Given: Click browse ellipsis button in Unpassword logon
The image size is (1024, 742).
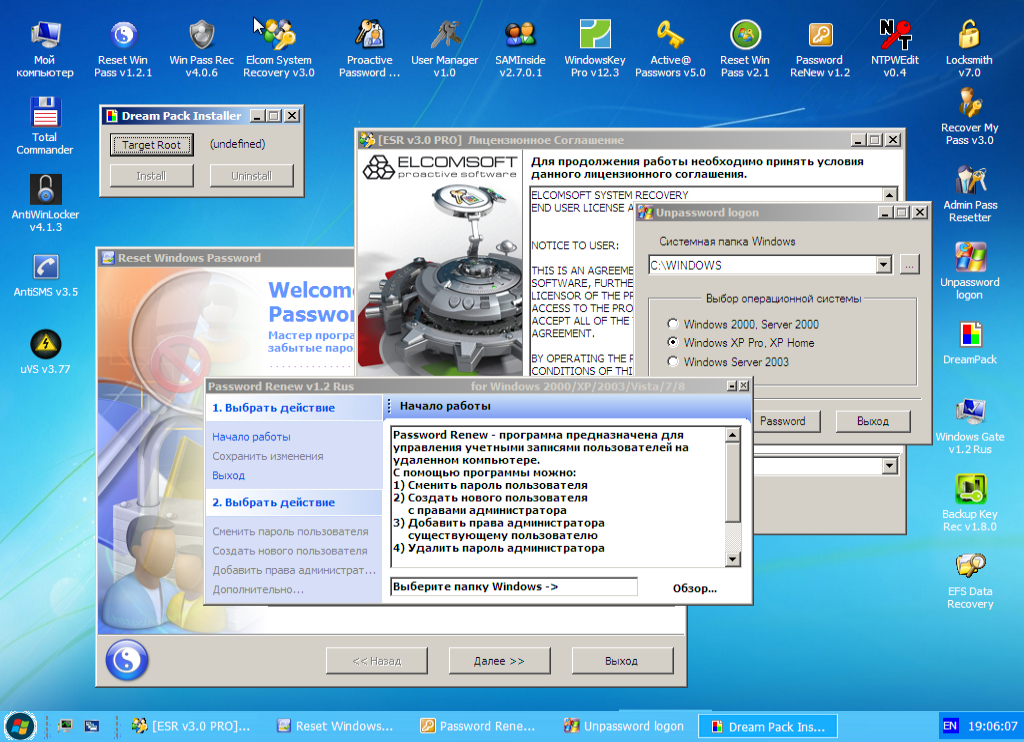Looking at the screenshot, I should coord(909,265).
